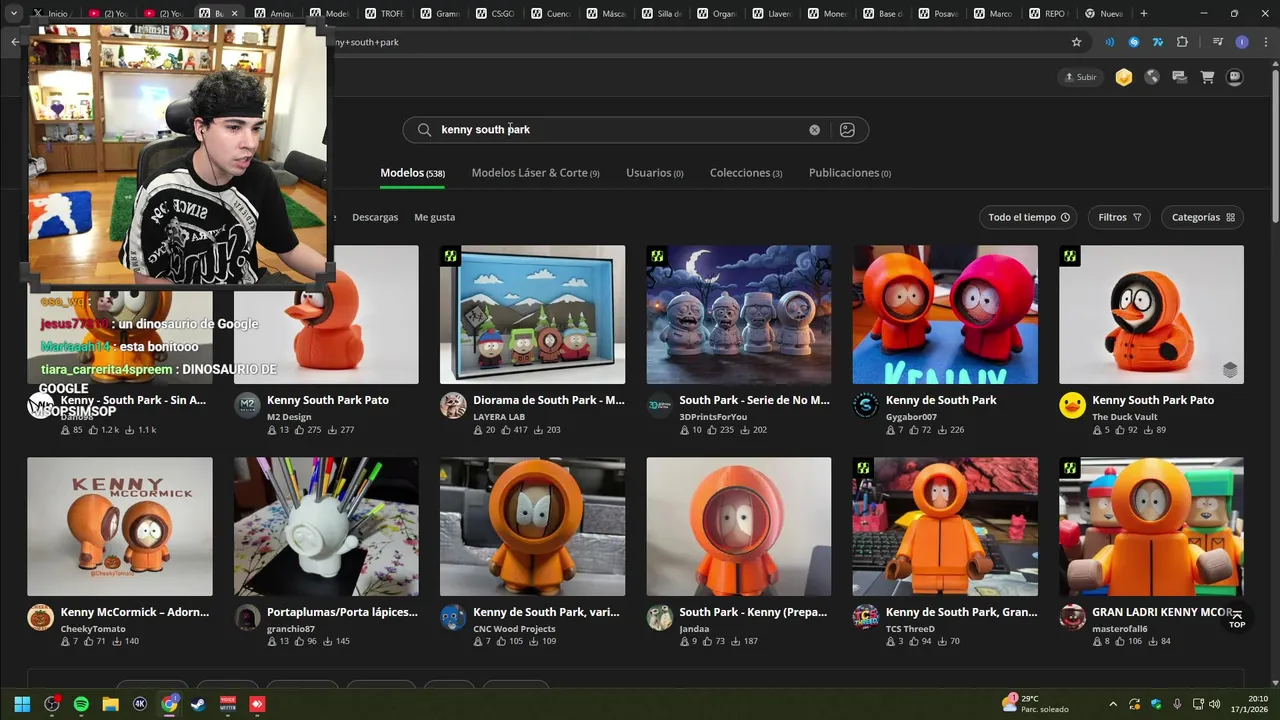Screen dimensions: 1280x720
Task: Switch to the Colecciones (3) tab
Action: (746, 173)
